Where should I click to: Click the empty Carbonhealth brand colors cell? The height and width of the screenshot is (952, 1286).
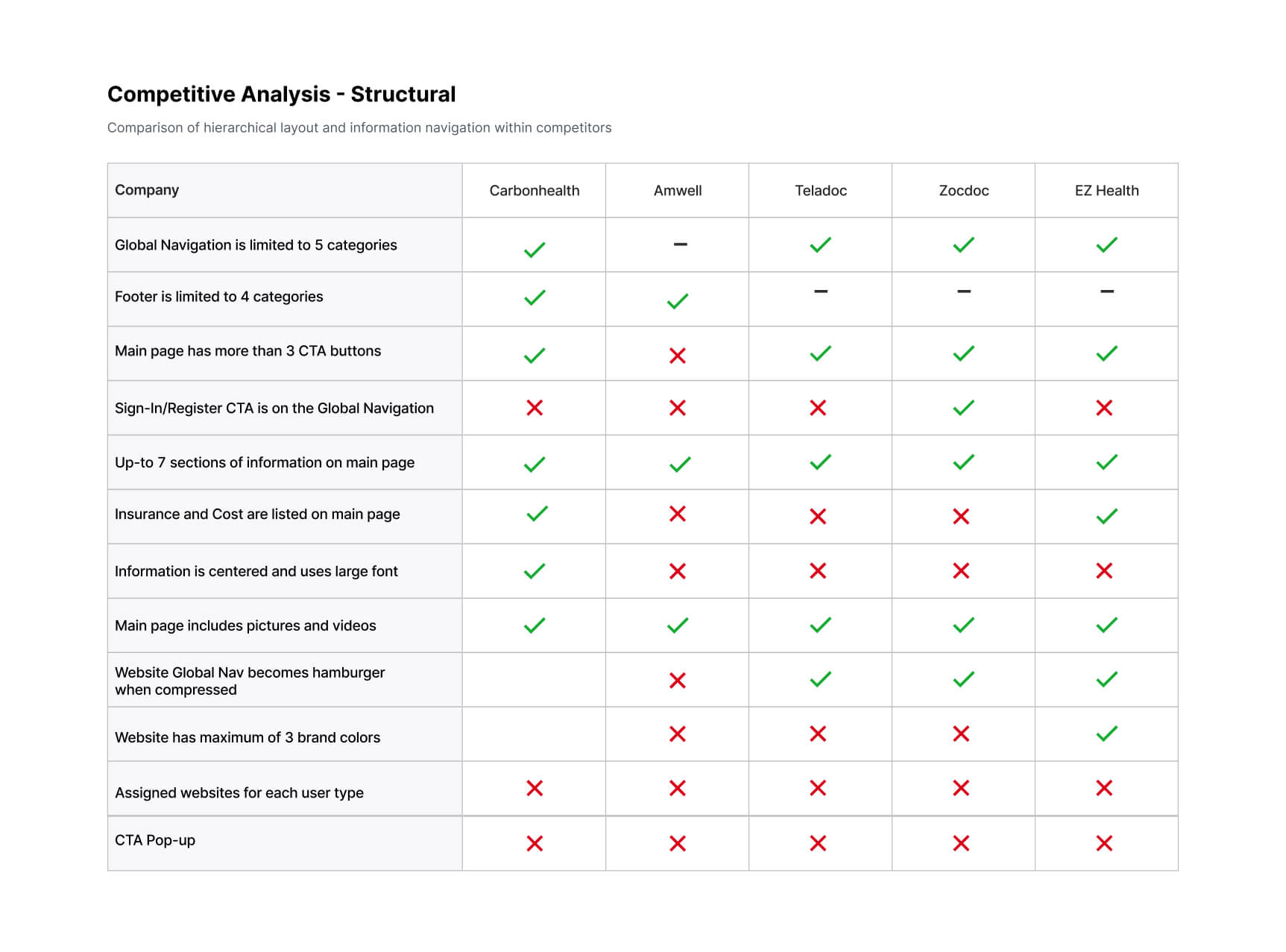[534, 734]
